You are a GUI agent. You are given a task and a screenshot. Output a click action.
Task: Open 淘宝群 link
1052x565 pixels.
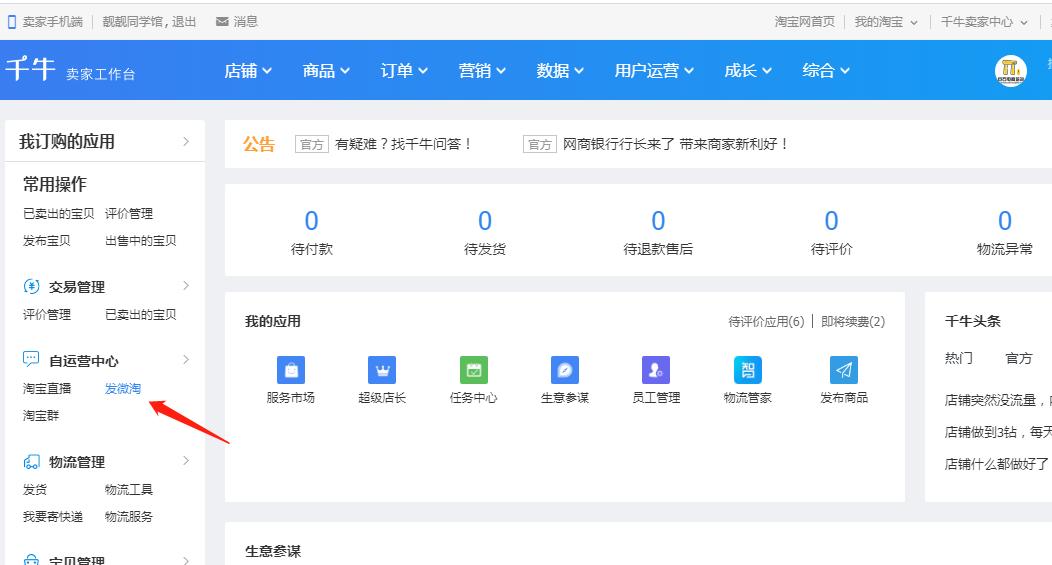[x=41, y=416]
